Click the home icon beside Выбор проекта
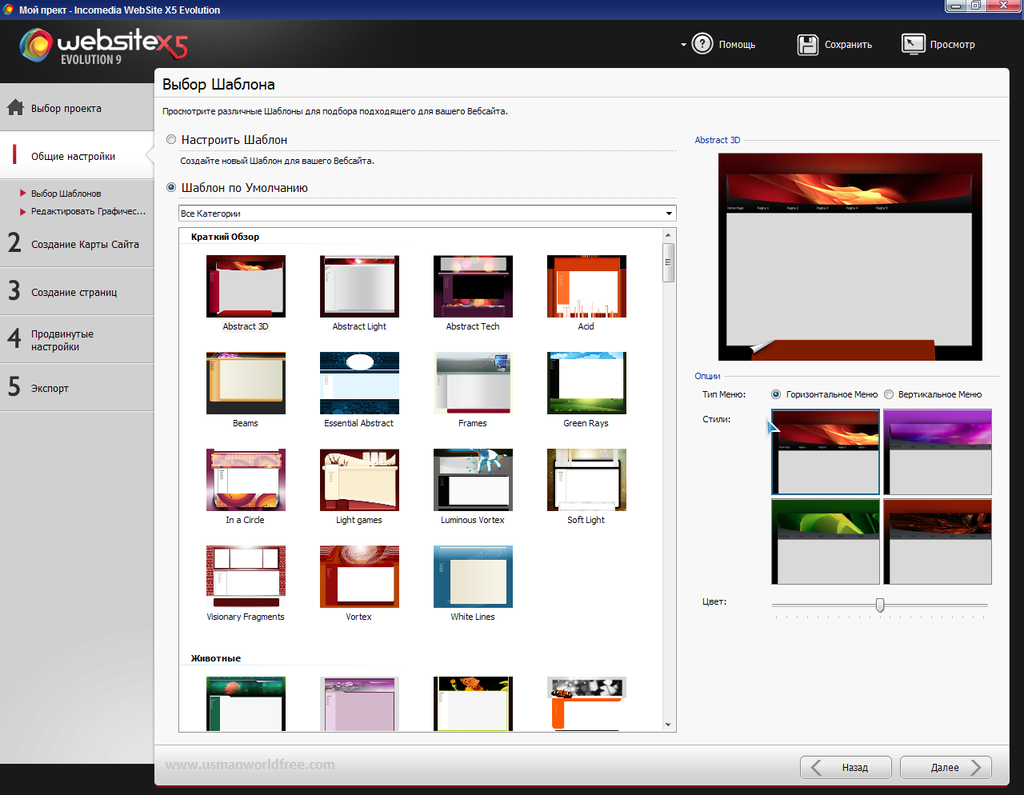Image resolution: width=1024 pixels, height=795 pixels. pos(16,108)
